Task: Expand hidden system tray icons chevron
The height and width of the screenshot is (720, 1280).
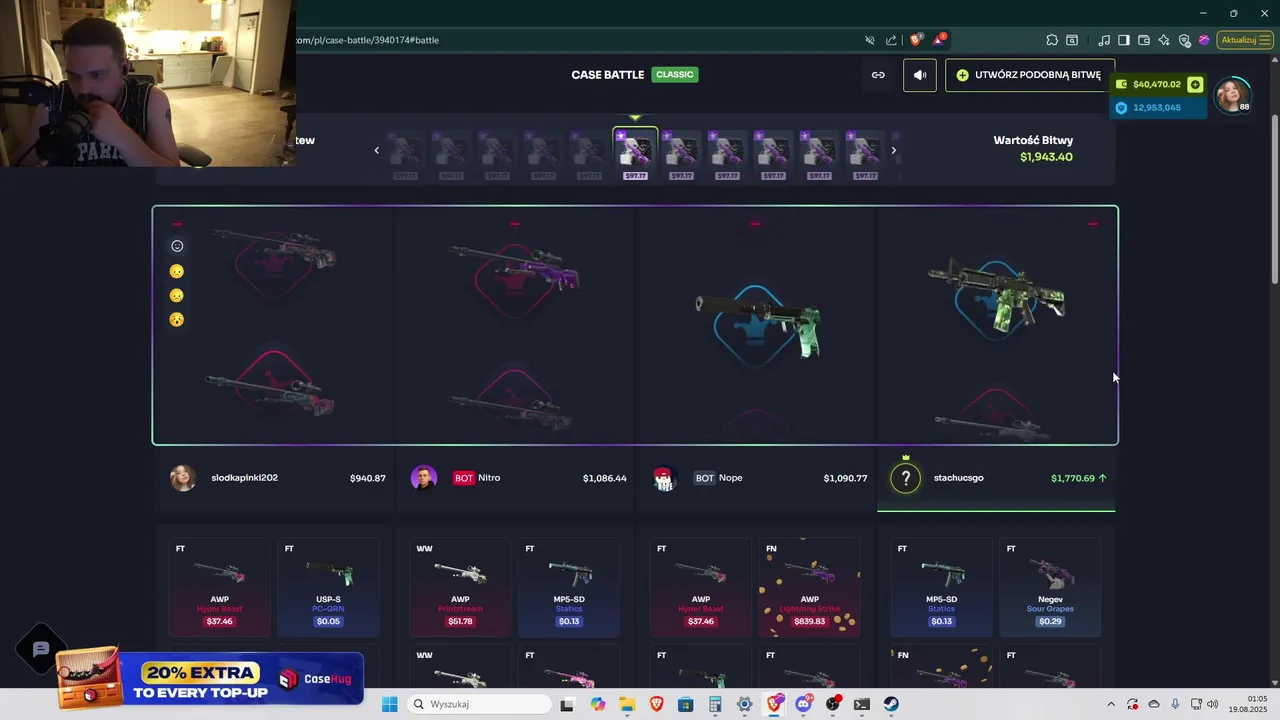Action: click(1110, 704)
